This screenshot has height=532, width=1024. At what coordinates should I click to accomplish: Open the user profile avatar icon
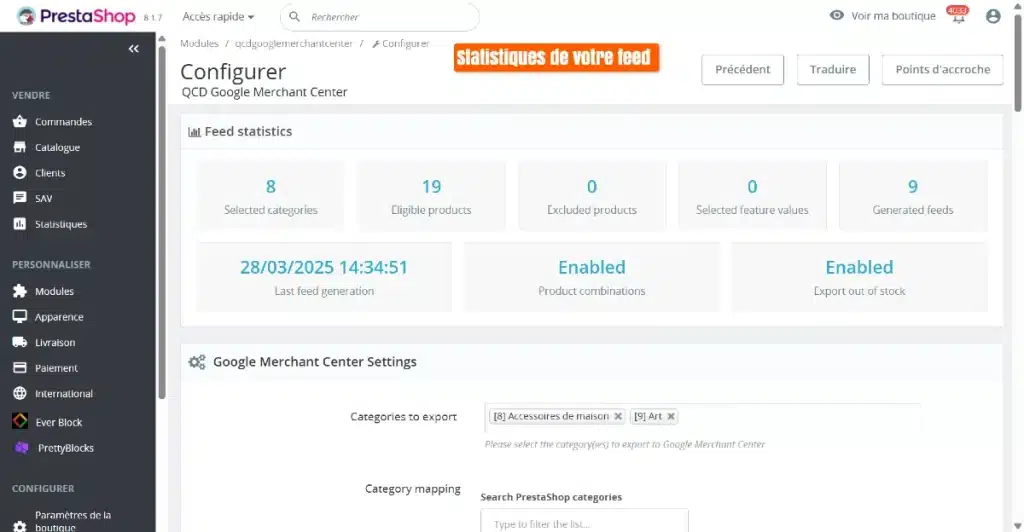[993, 16]
